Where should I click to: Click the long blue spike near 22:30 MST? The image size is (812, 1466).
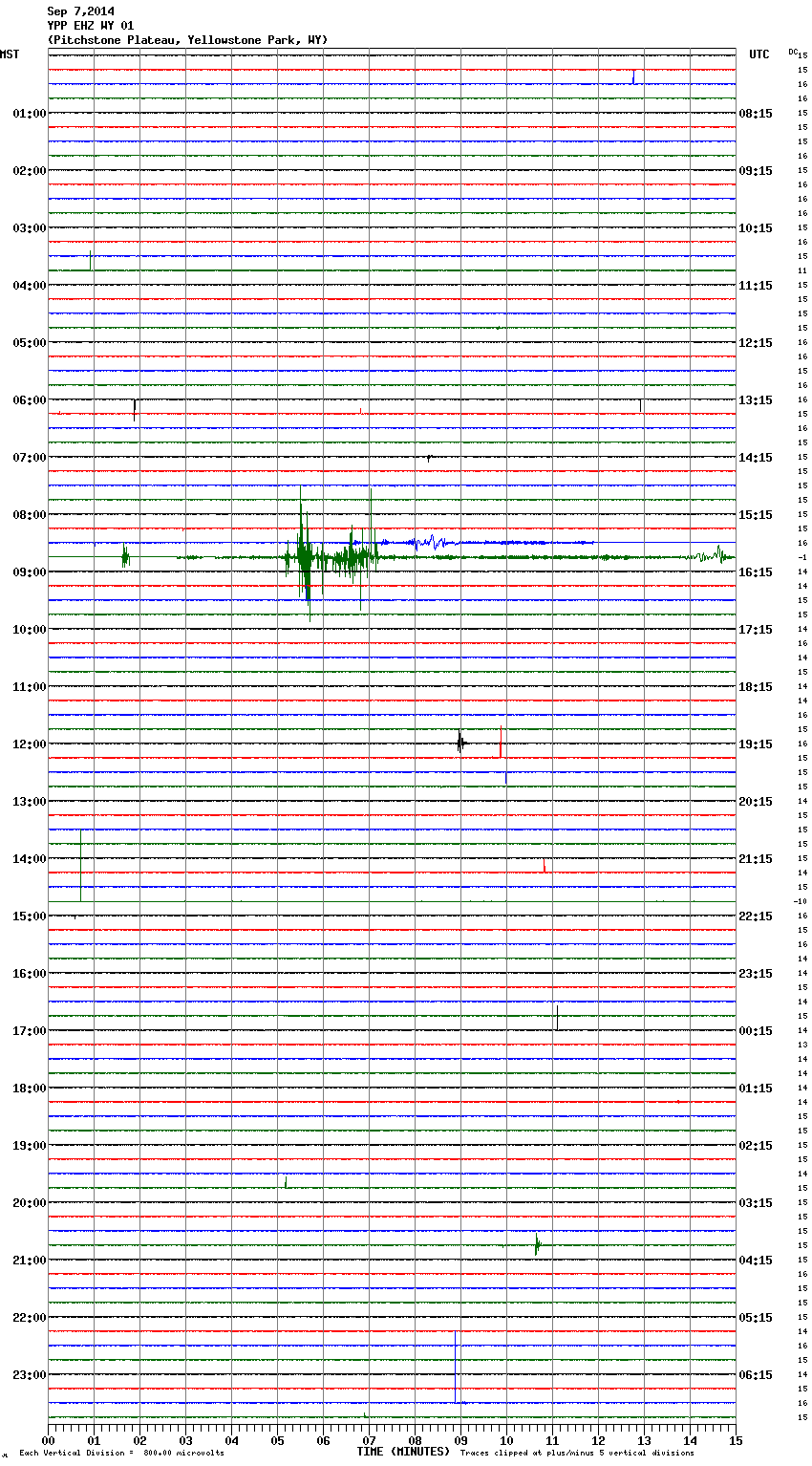456,1367
